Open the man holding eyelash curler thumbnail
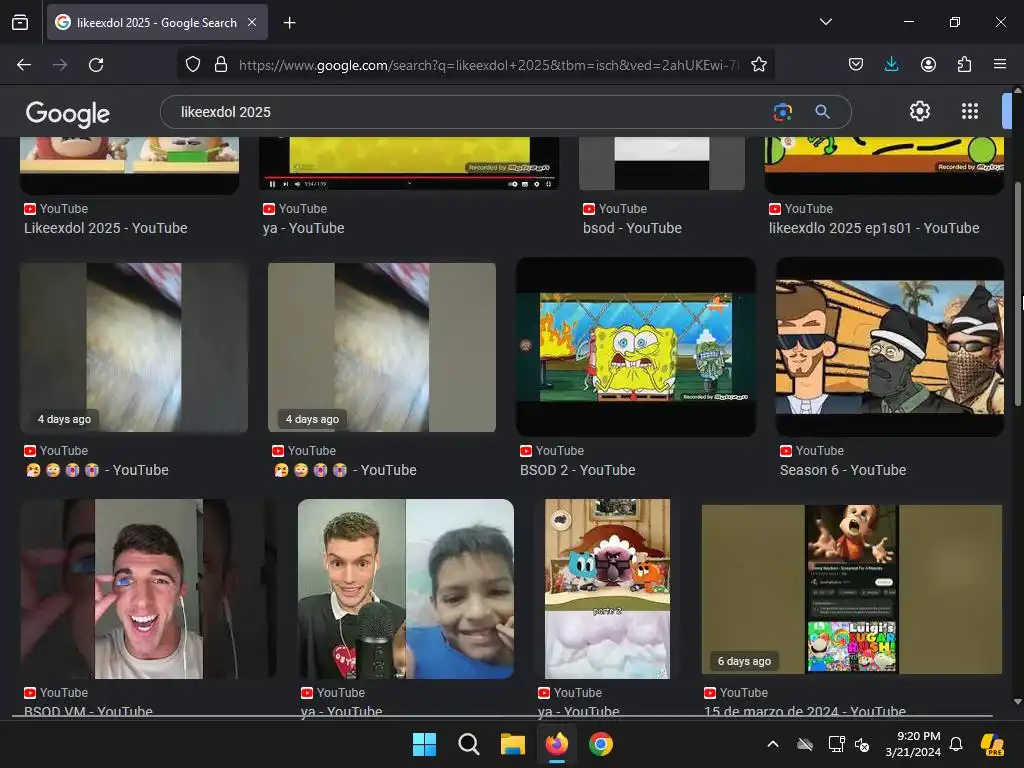Viewport: 1024px width, 768px height. pyautogui.click(x=148, y=589)
